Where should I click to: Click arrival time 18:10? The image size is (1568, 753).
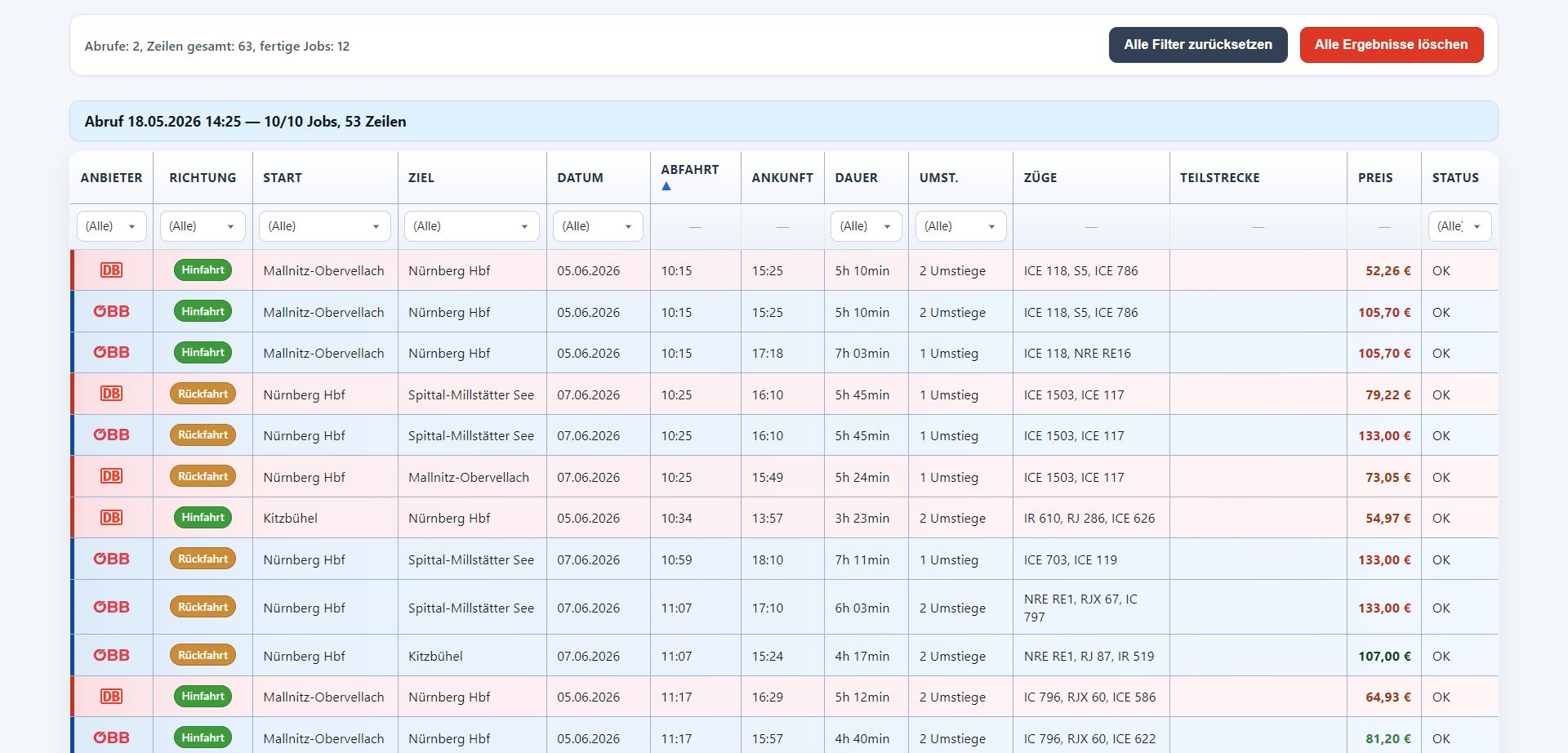[768, 559]
